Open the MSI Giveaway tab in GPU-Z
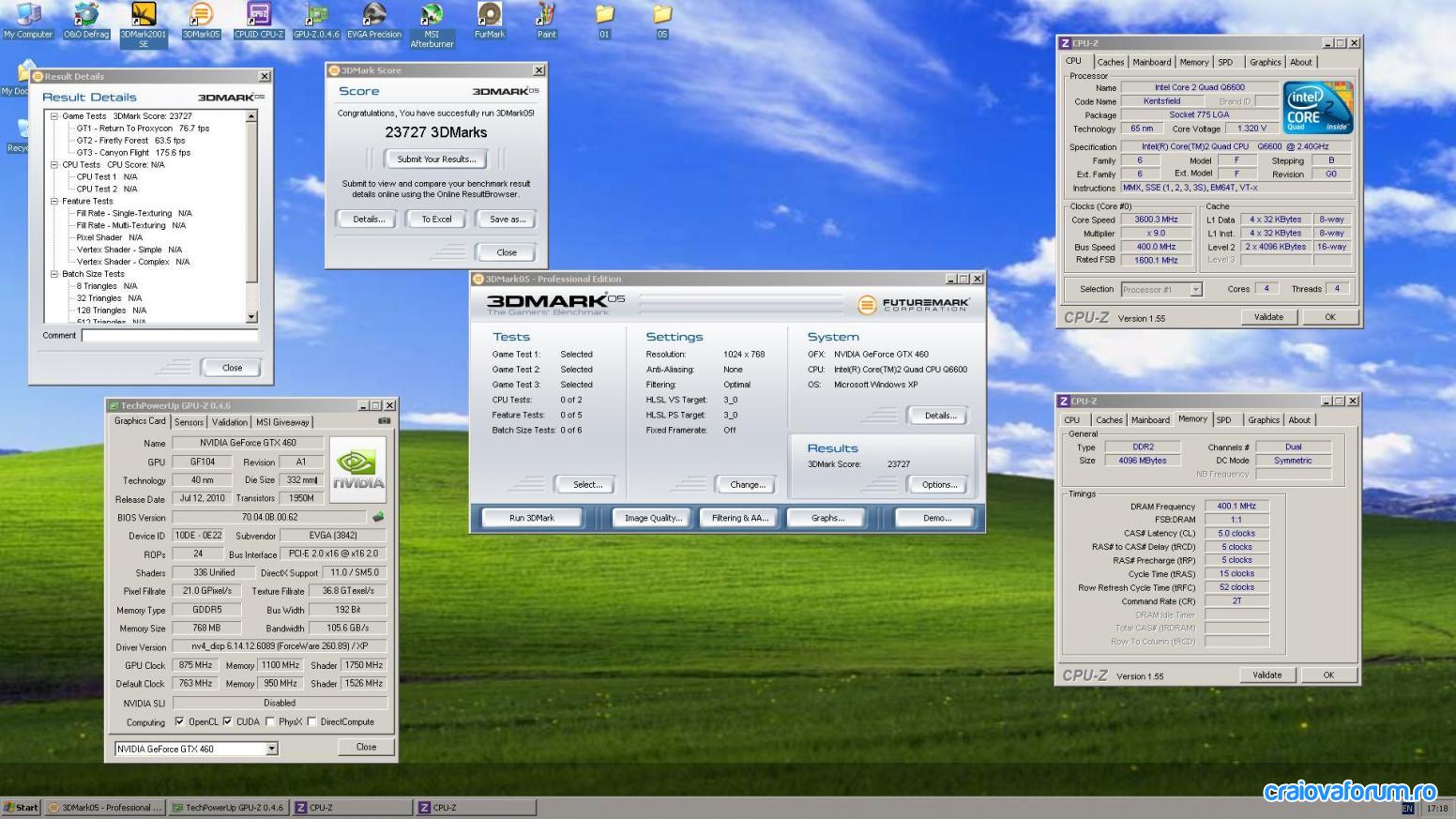This screenshot has width=1456, height=819. click(x=282, y=422)
